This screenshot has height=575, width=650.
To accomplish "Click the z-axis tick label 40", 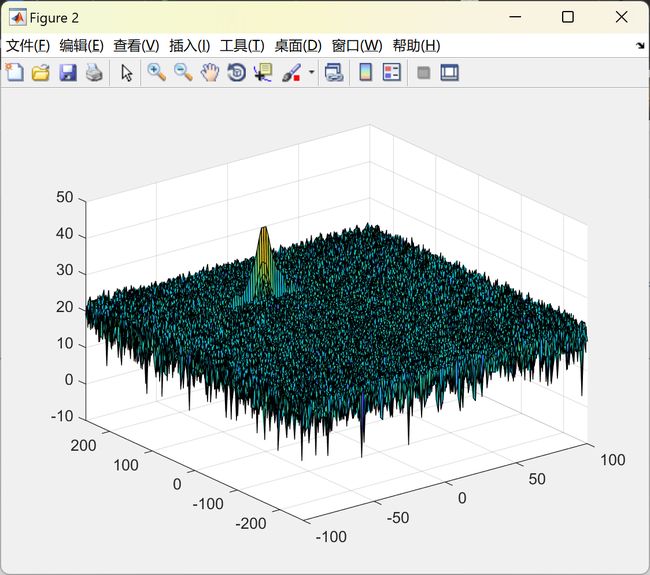I will (65, 234).
